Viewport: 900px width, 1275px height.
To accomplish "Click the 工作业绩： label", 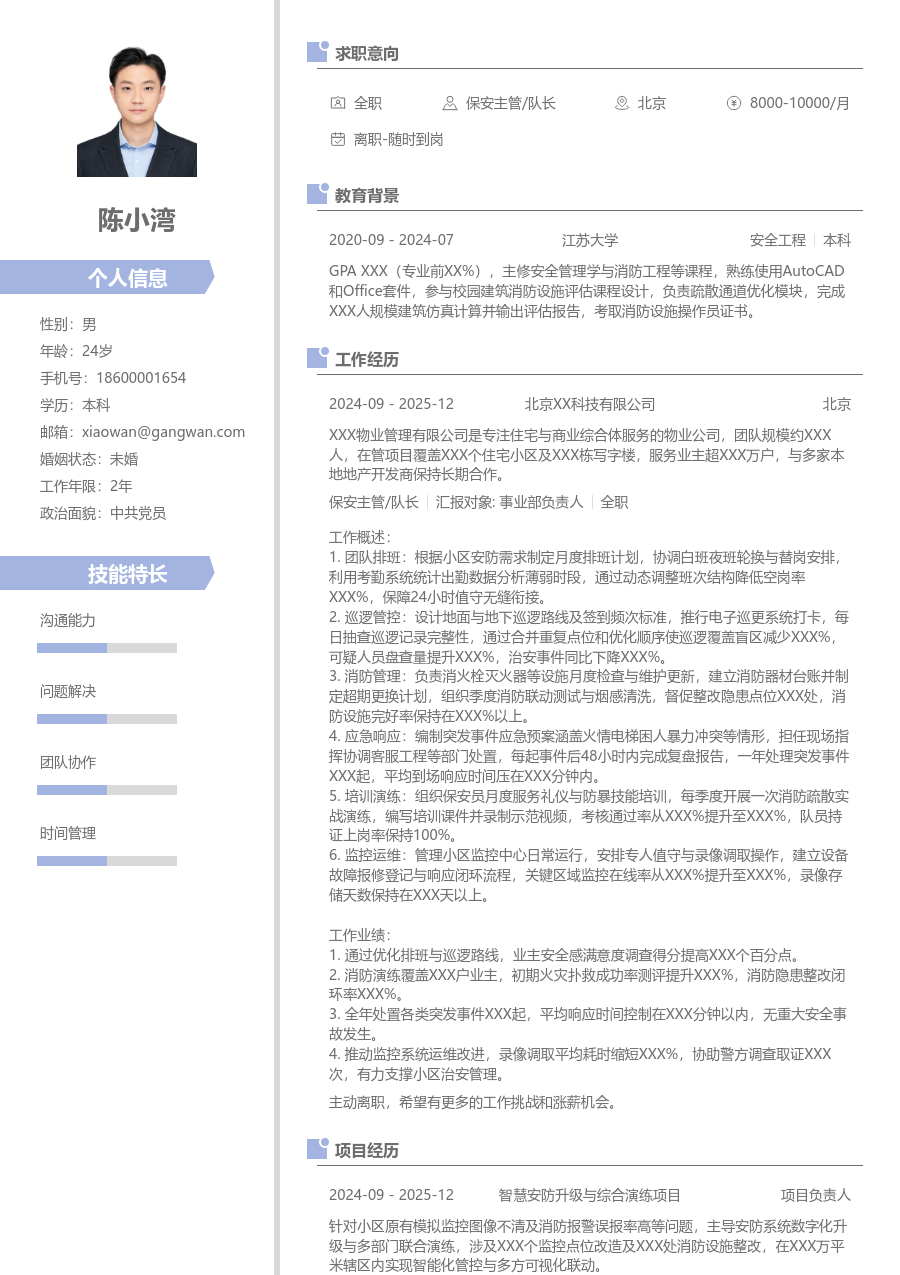I will point(361,935).
